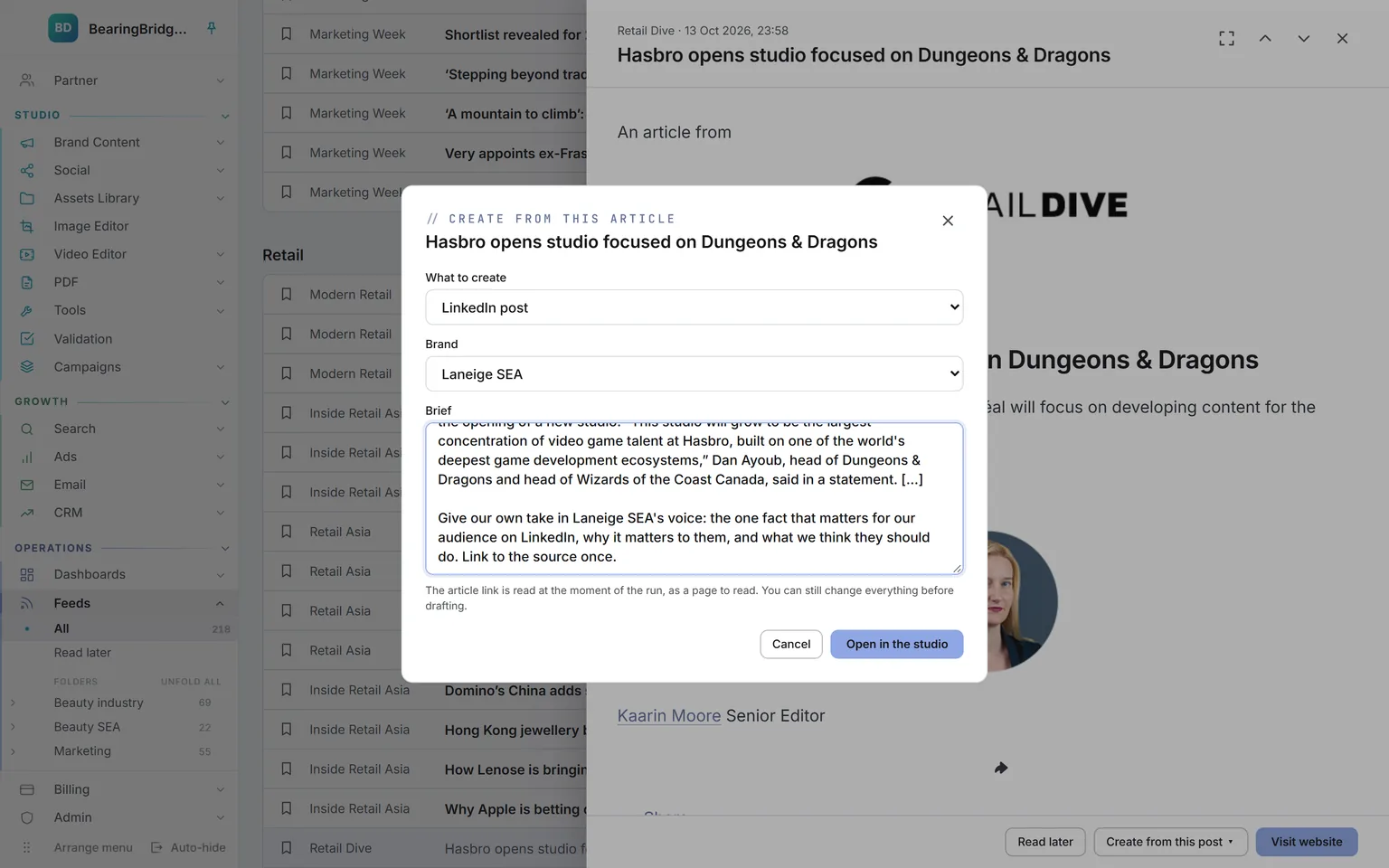Bookmark the Domino's China feed row
1389x868 pixels.
[x=286, y=690]
